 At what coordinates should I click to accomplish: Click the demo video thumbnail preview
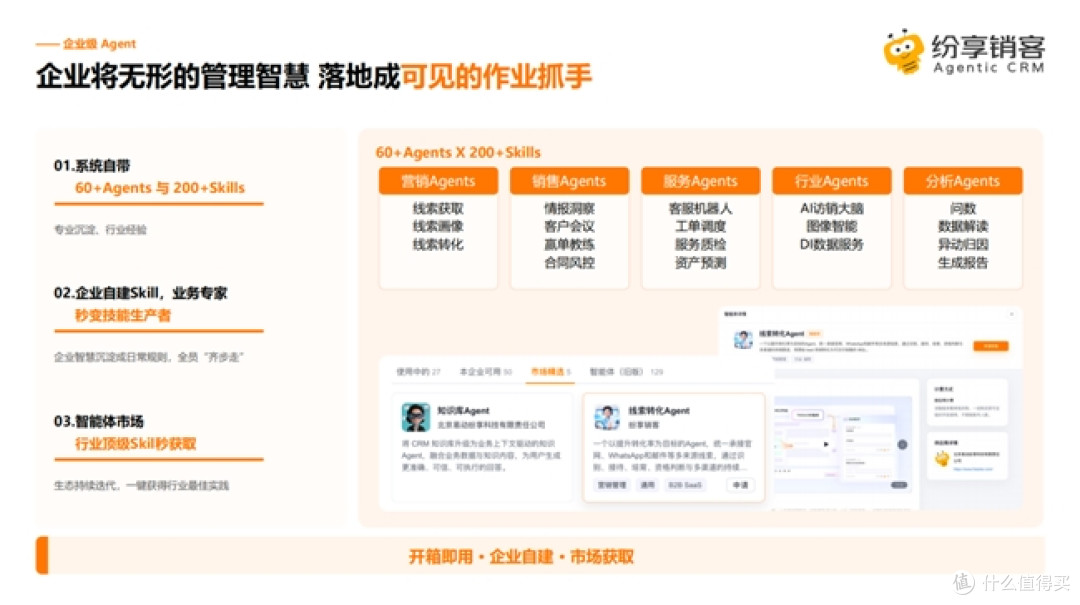(x=844, y=442)
